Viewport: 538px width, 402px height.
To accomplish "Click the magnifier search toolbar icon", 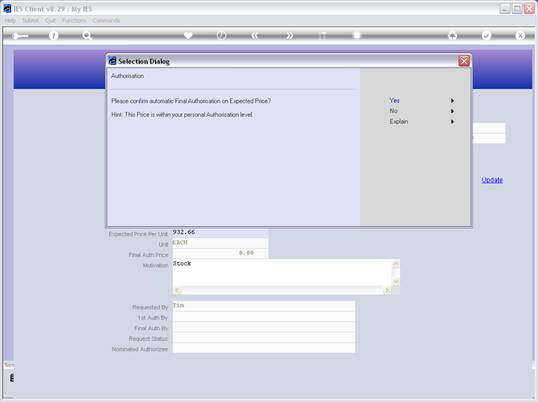I will (87, 35).
